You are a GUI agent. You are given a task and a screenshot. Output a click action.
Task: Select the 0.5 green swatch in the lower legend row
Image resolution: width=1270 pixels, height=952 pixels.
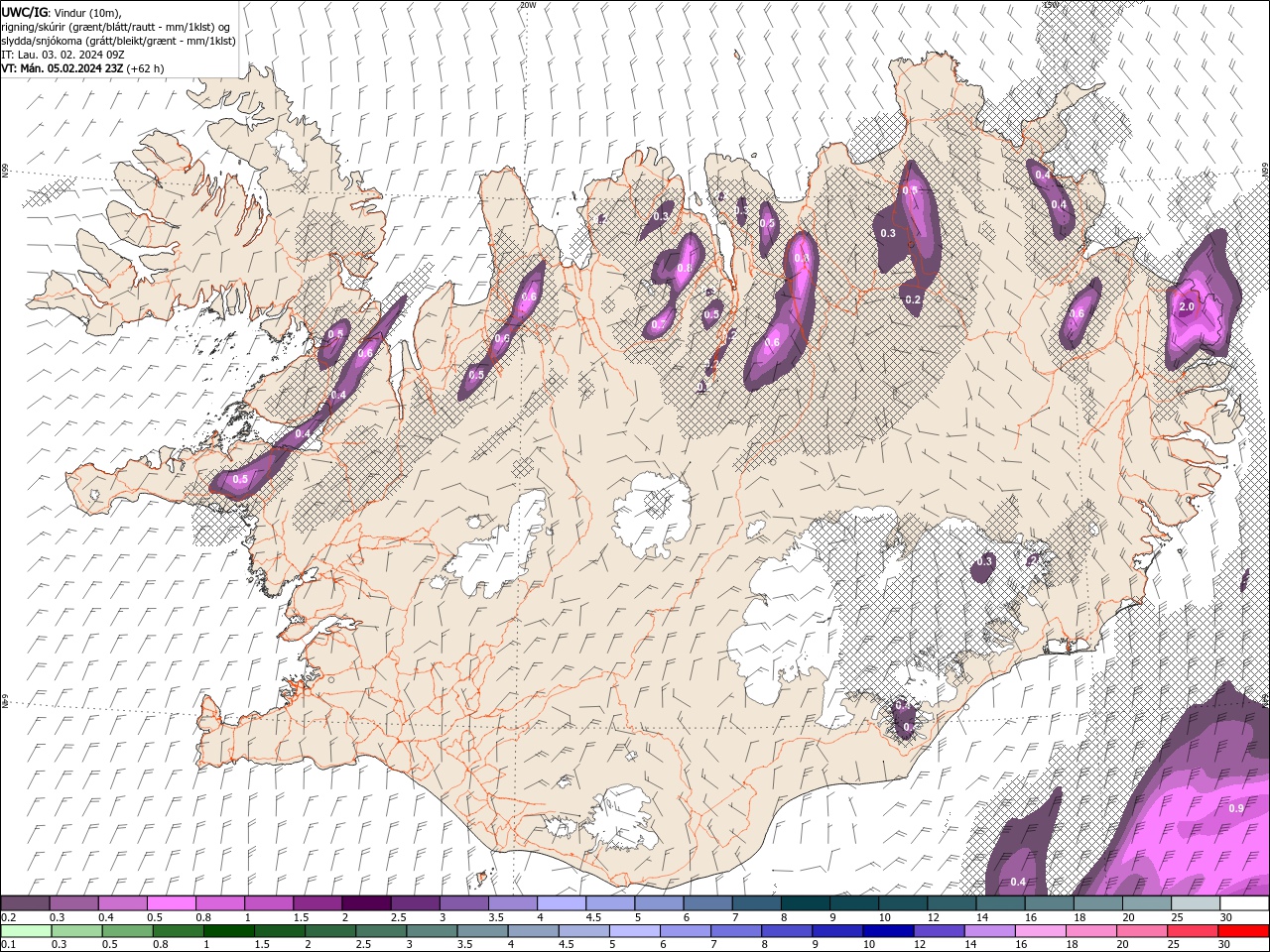(127, 931)
